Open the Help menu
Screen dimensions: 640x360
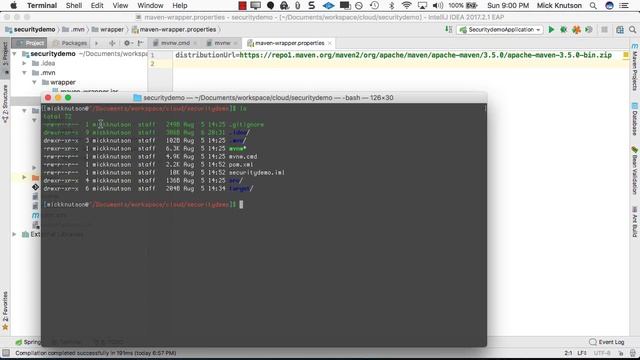tap(180, 6)
